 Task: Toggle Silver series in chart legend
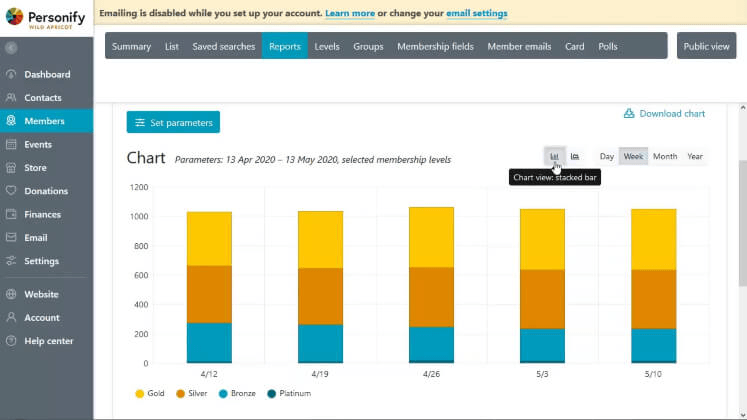[x=192, y=393]
